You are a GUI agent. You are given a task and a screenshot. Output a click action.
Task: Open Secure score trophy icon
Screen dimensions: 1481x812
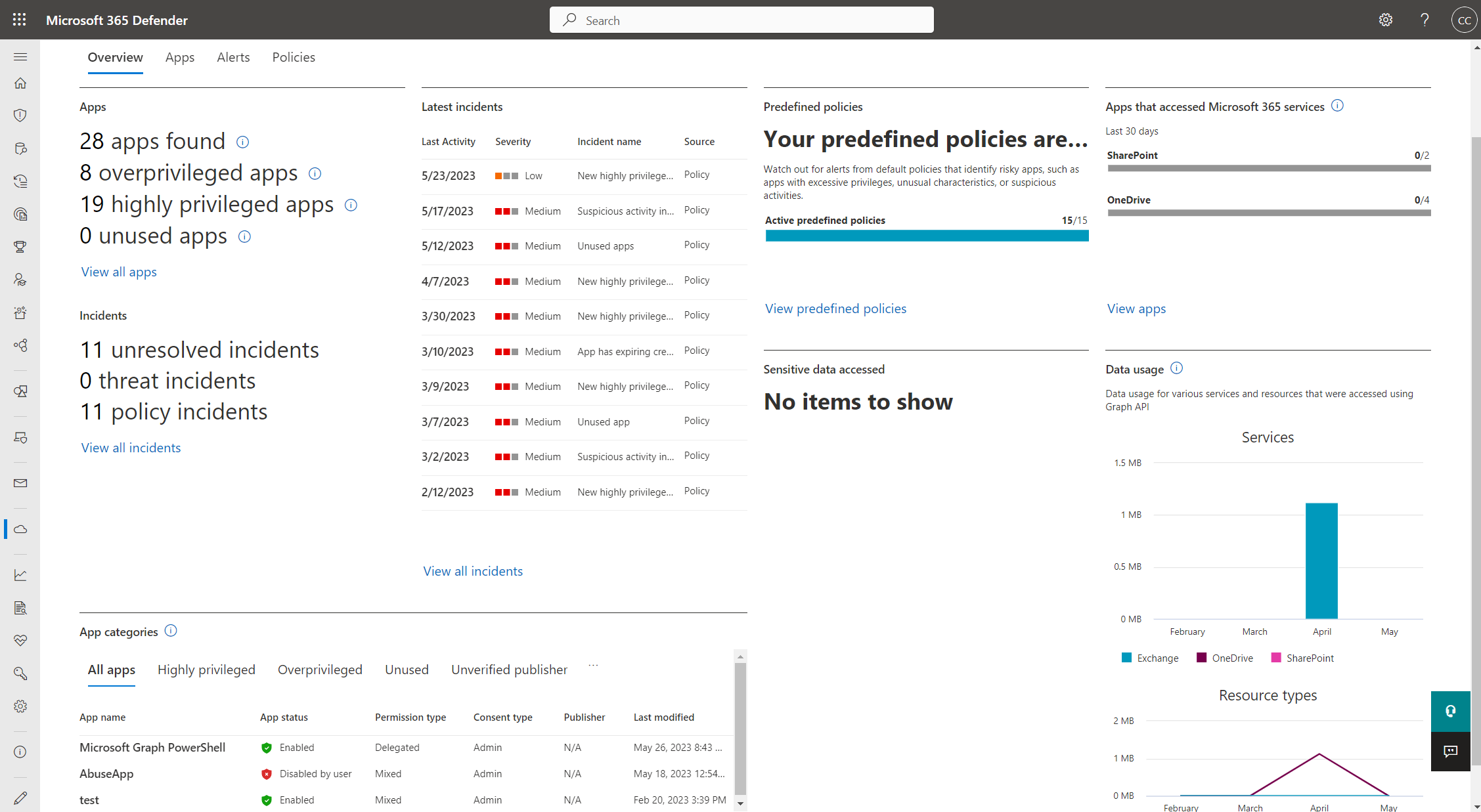tap(20, 247)
